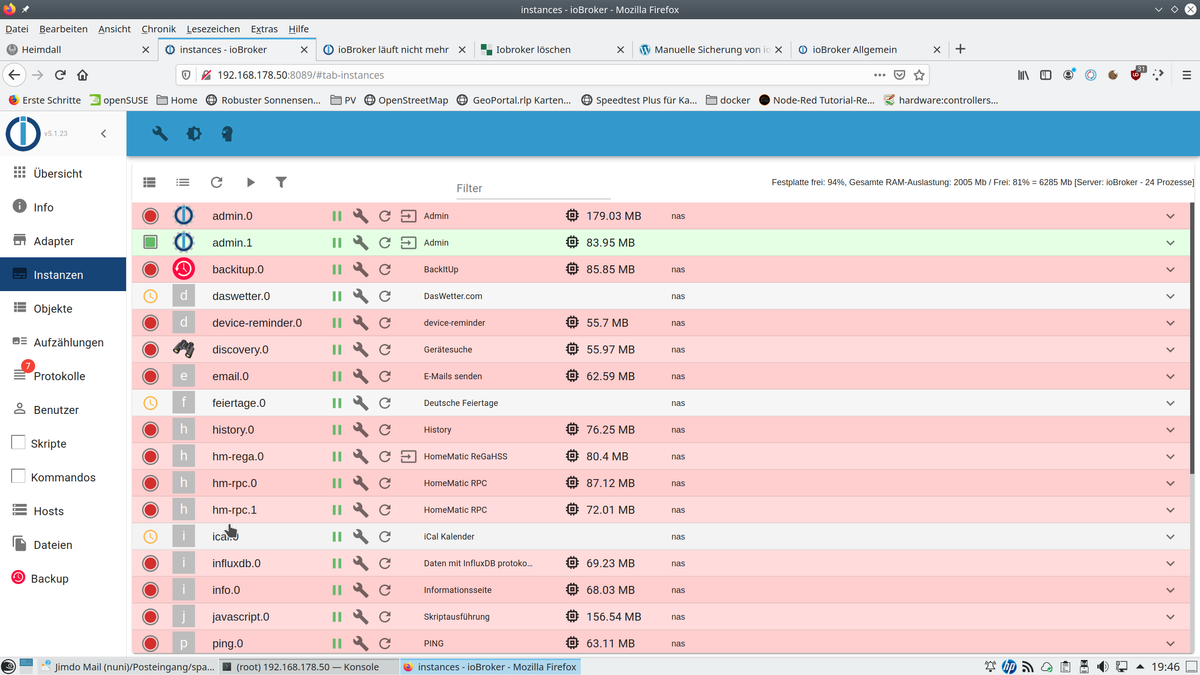Pause the admin.0 instance

[337, 216]
